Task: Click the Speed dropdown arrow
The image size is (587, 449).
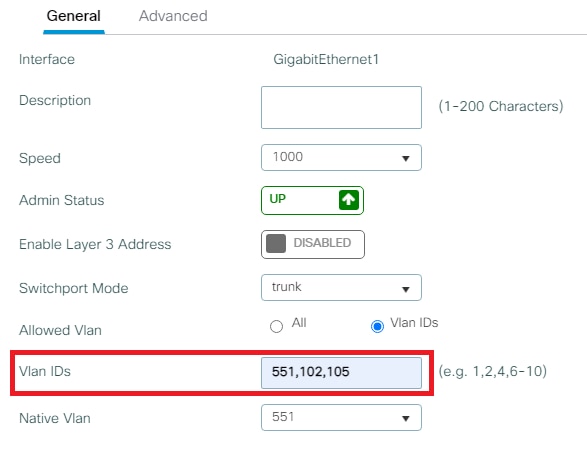Action: [x=405, y=158]
